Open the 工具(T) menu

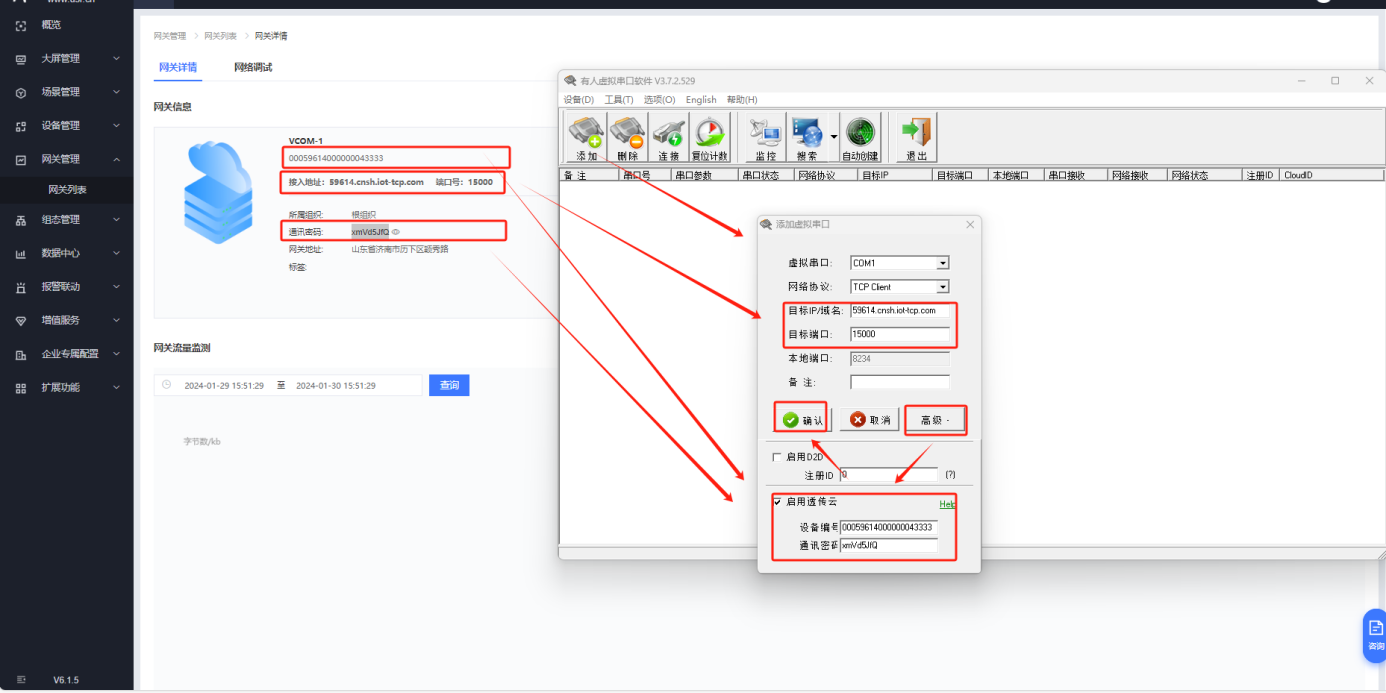click(x=619, y=100)
